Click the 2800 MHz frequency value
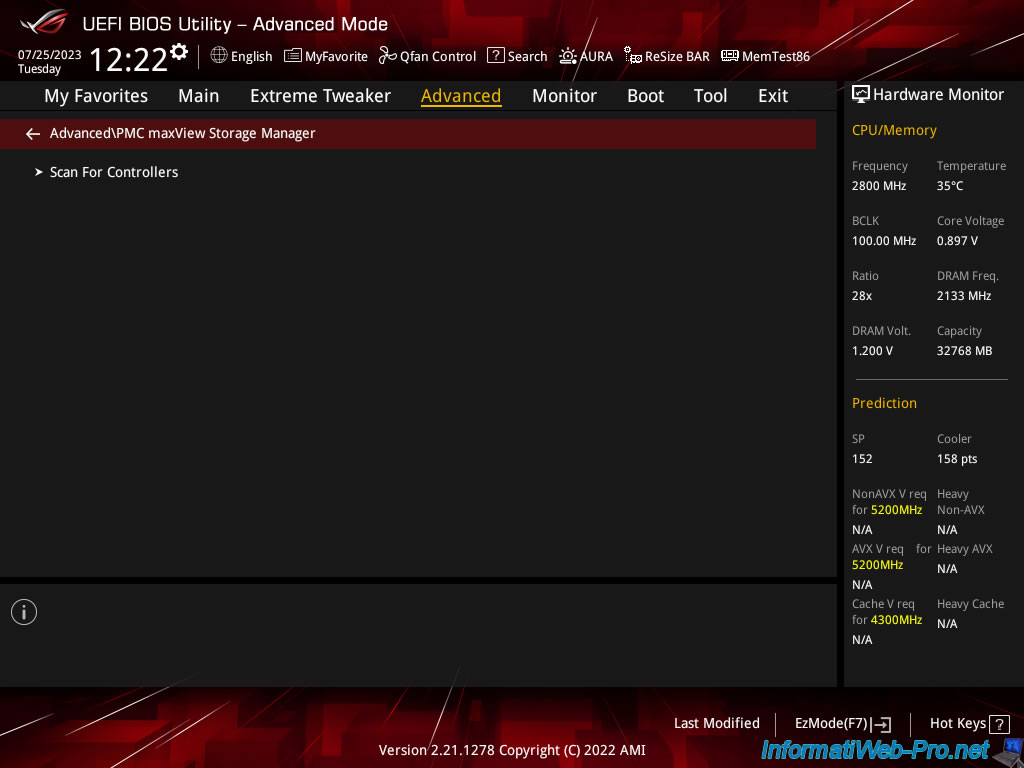 click(x=879, y=186)
